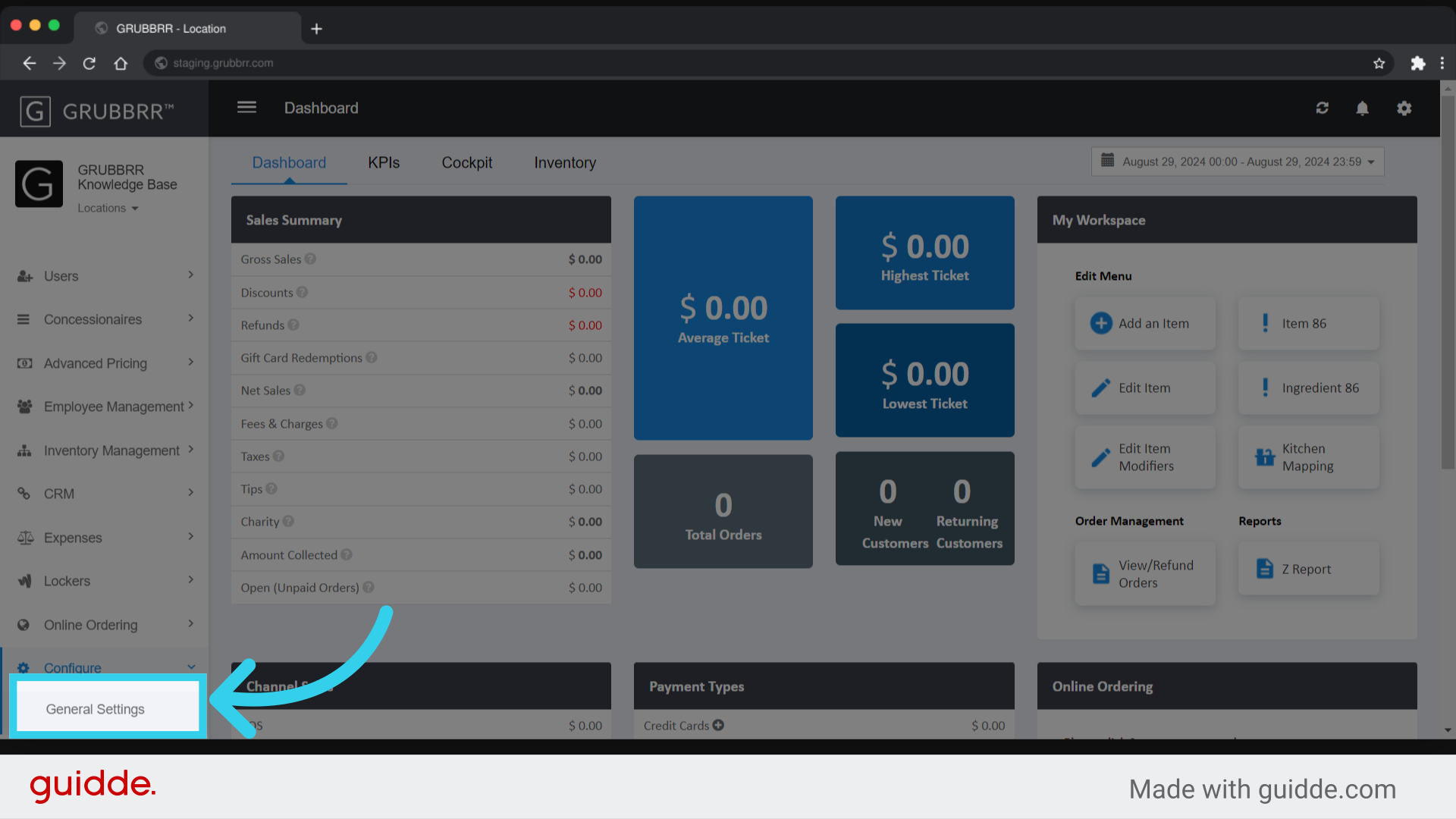Open the browser extensions puzzle icon

1418,63
